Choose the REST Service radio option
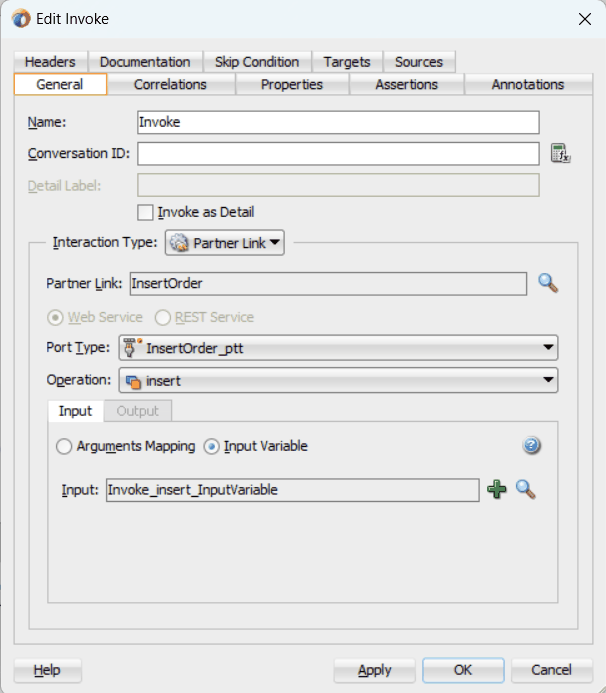The width and height of the screenshot is (606, 693). pos(163,317)
